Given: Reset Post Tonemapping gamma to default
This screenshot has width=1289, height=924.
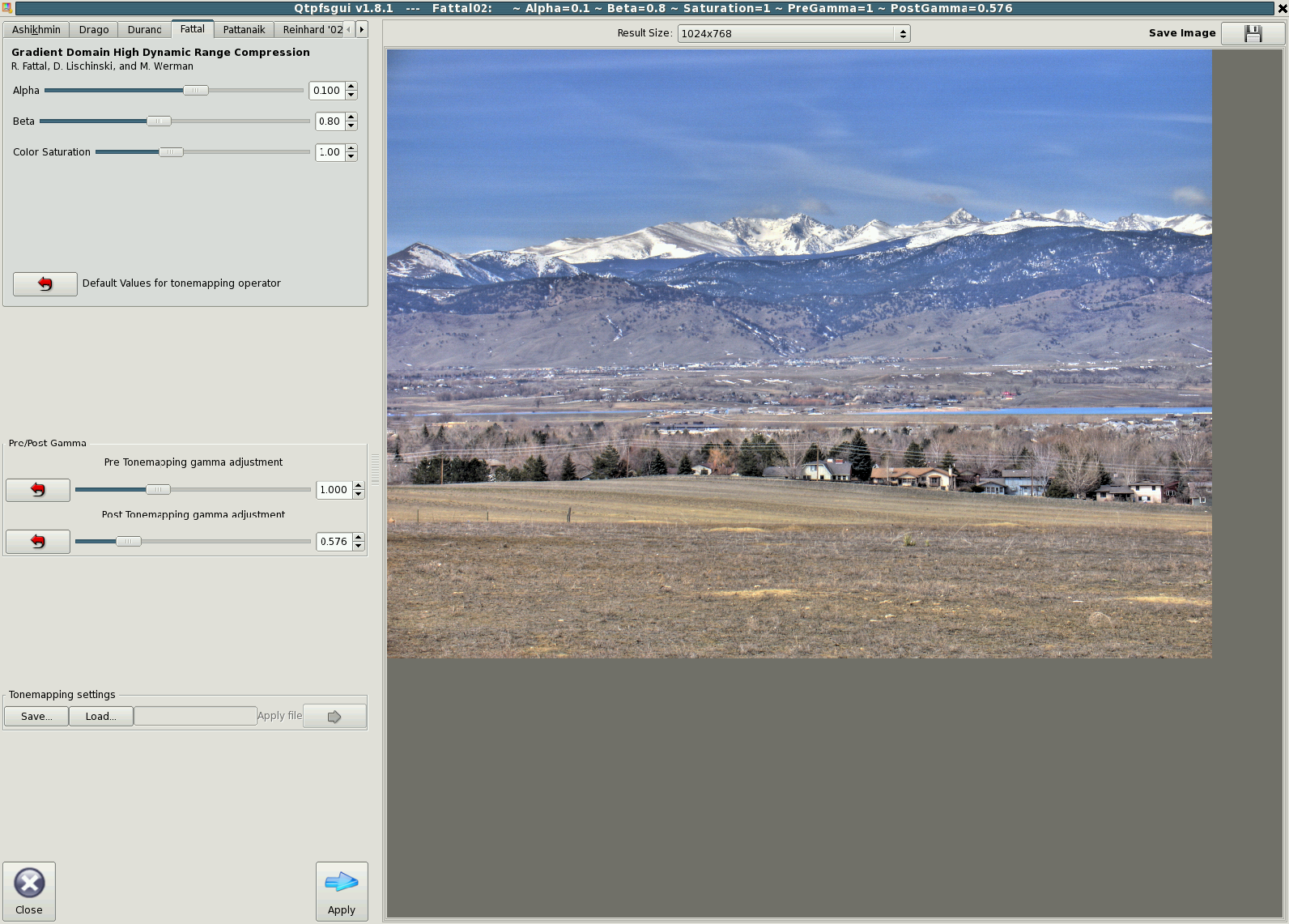Looking at the screenshot, I should [38, 542].
